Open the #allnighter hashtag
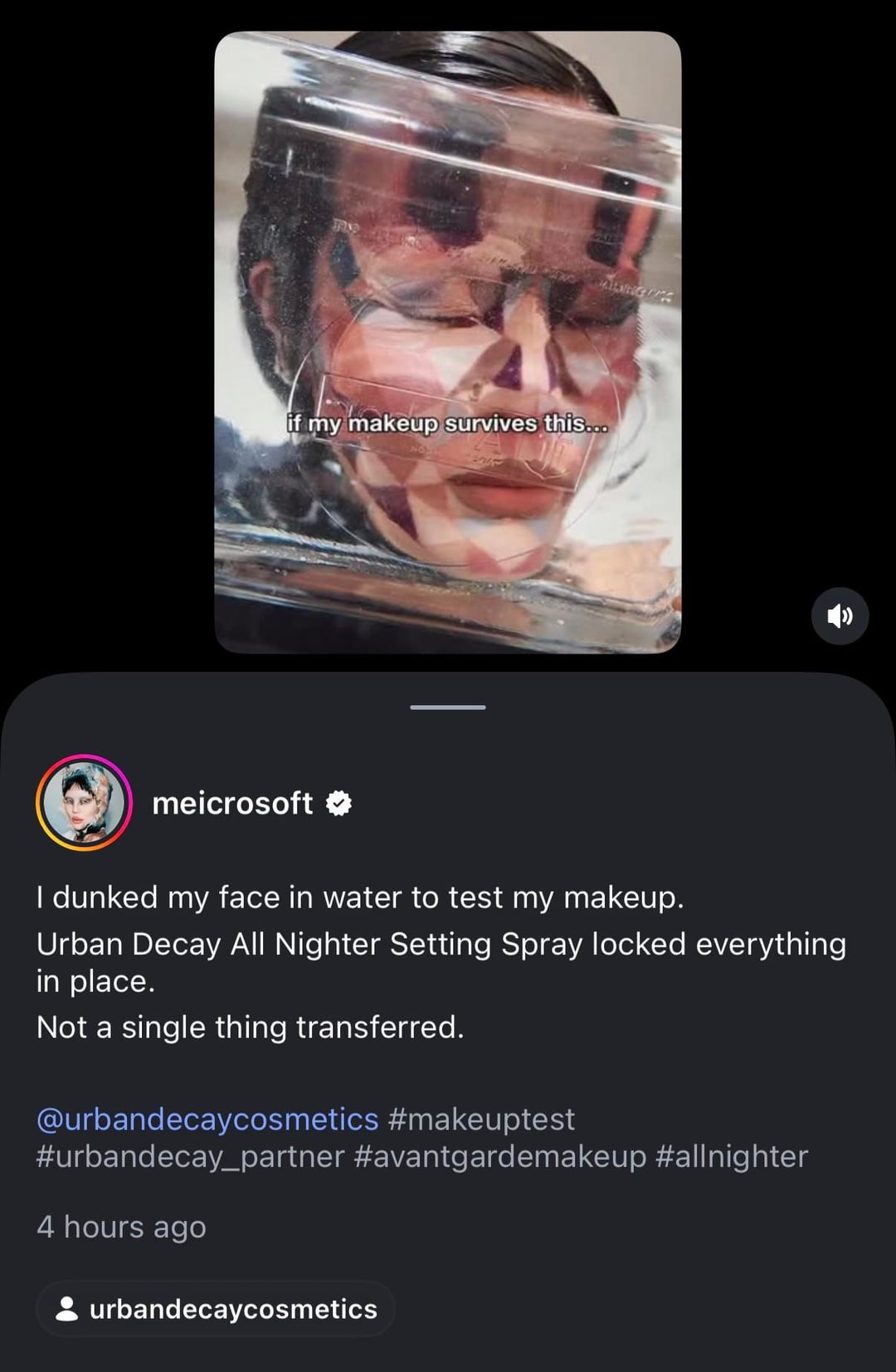This screenshot has height=1372, width=896. [x=731, y=1156]
